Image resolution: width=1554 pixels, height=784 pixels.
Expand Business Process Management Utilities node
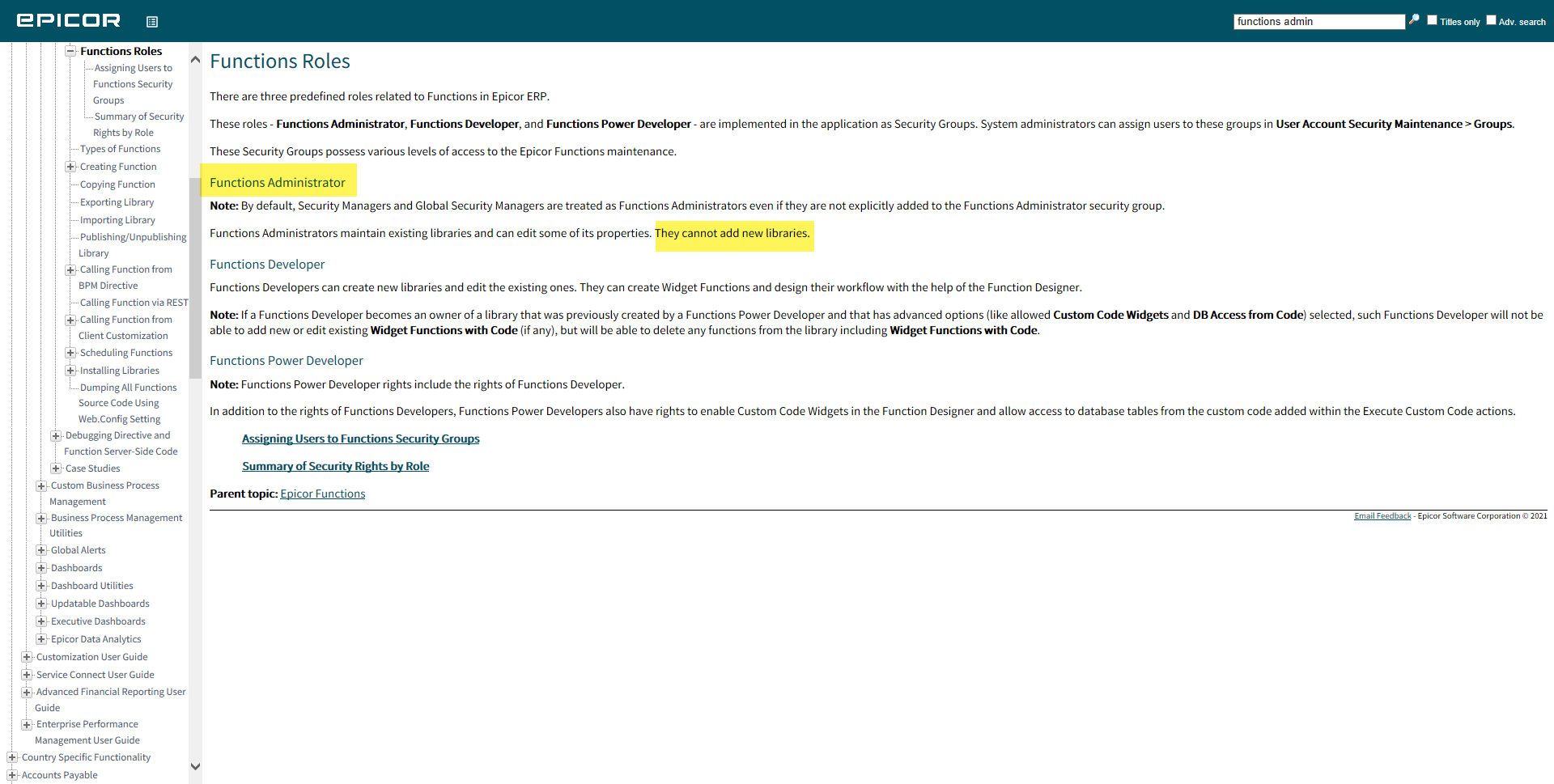(41, 519)
